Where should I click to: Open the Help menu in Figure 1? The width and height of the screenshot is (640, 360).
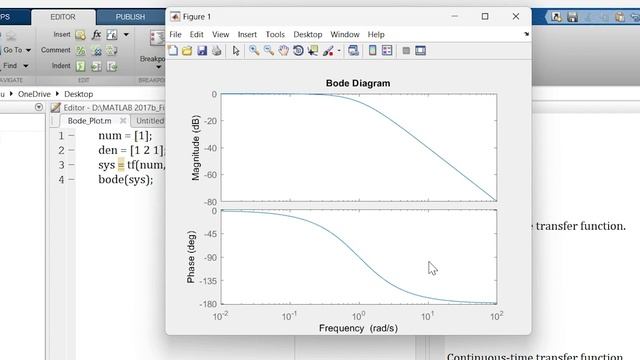[x=376, y=35]
